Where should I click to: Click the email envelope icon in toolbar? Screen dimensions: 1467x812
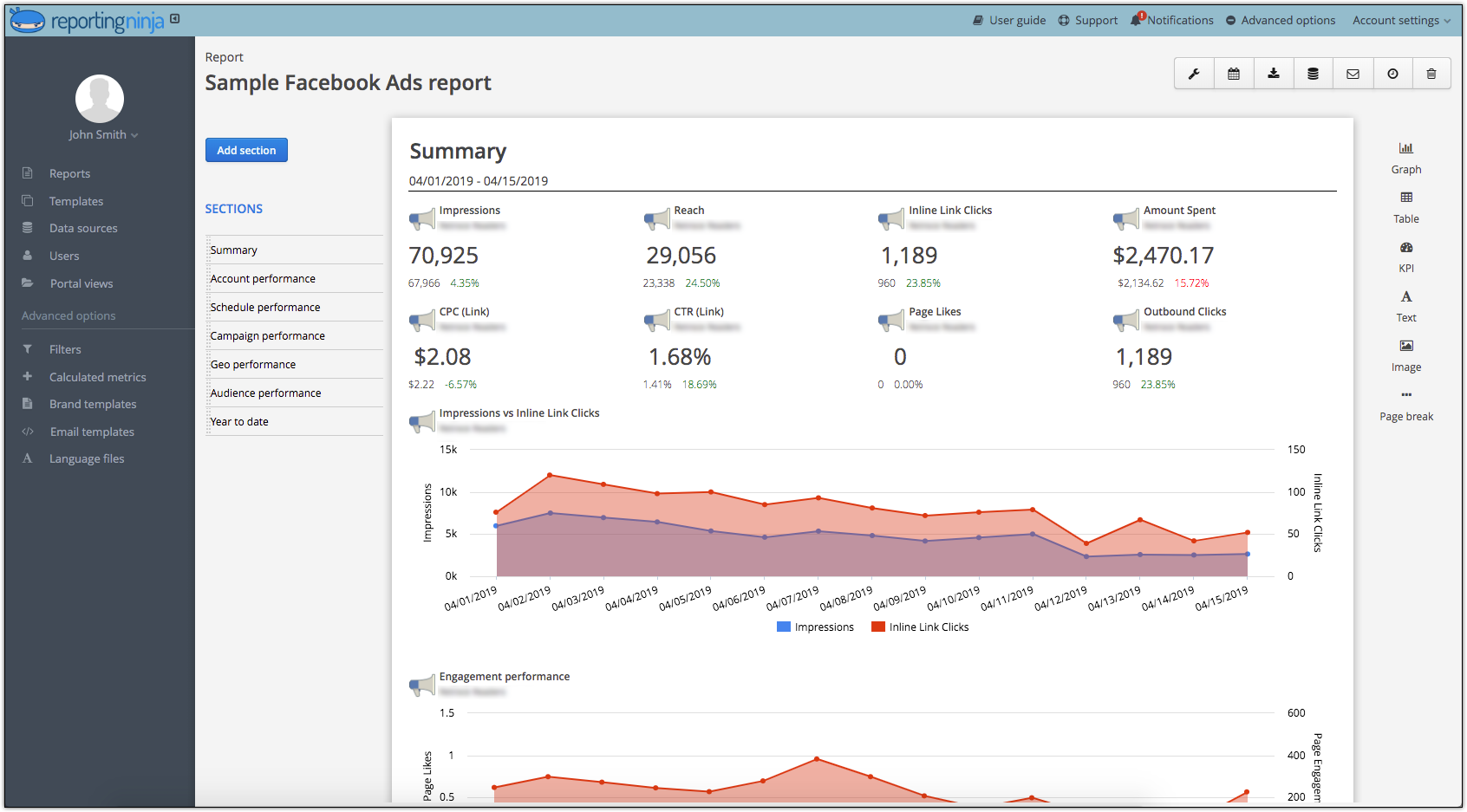1353,74
